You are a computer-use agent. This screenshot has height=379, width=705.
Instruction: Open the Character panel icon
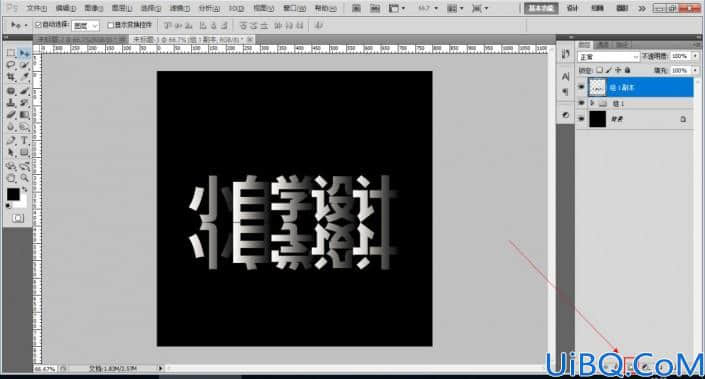(x=565, y=77)
